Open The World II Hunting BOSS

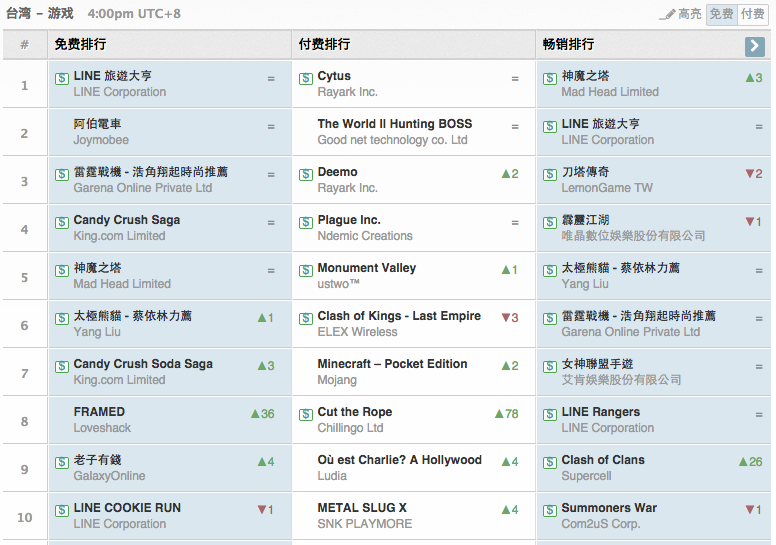pos(395,124)
